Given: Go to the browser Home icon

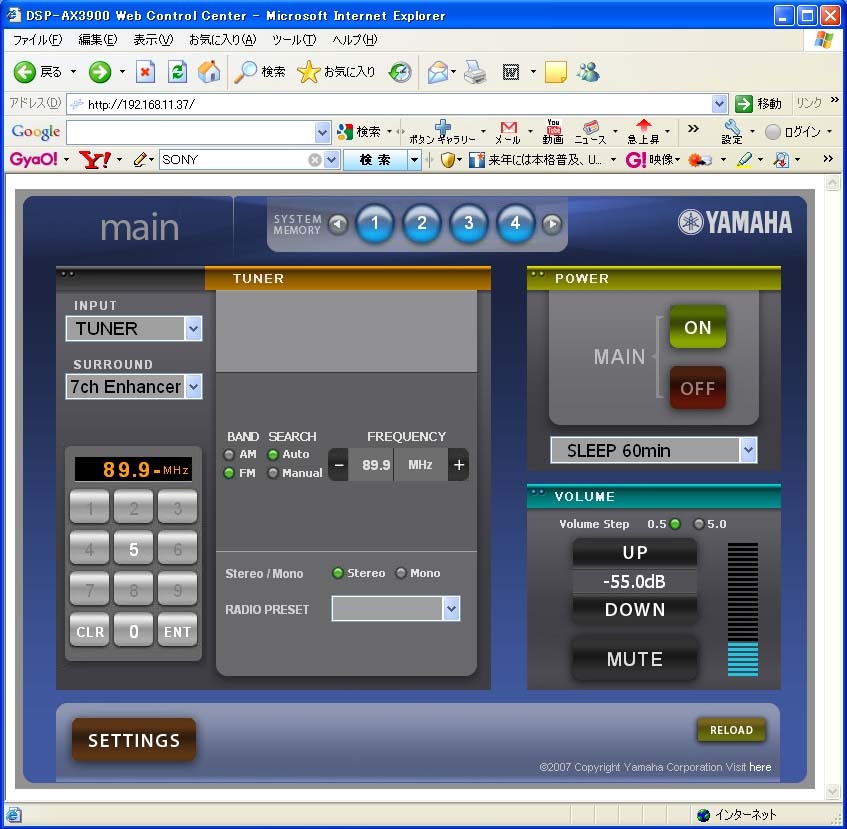Looking at the screenshot, I should [x=209, y=72].
